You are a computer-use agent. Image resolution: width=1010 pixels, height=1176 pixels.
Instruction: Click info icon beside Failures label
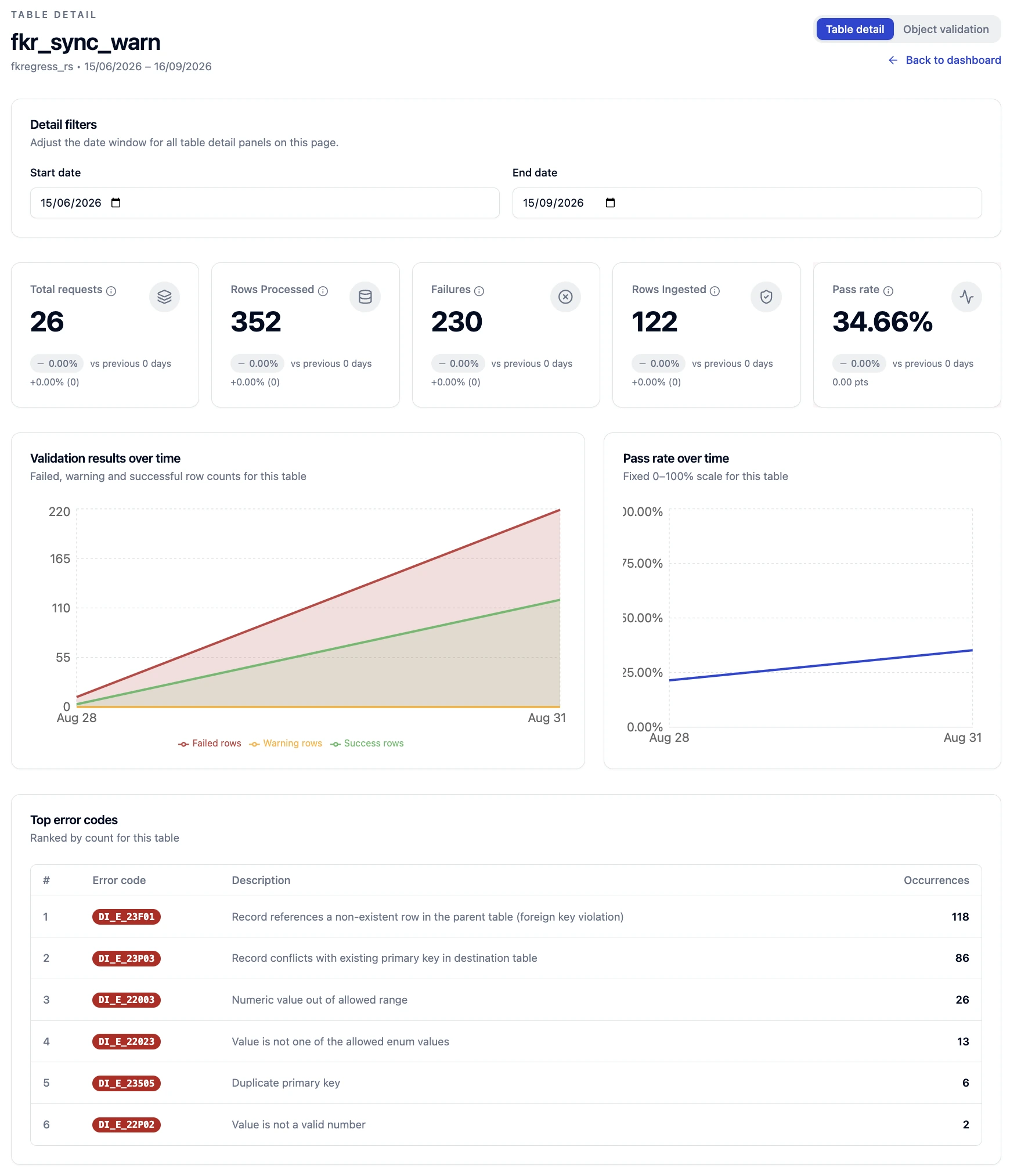tap(479, 291)
